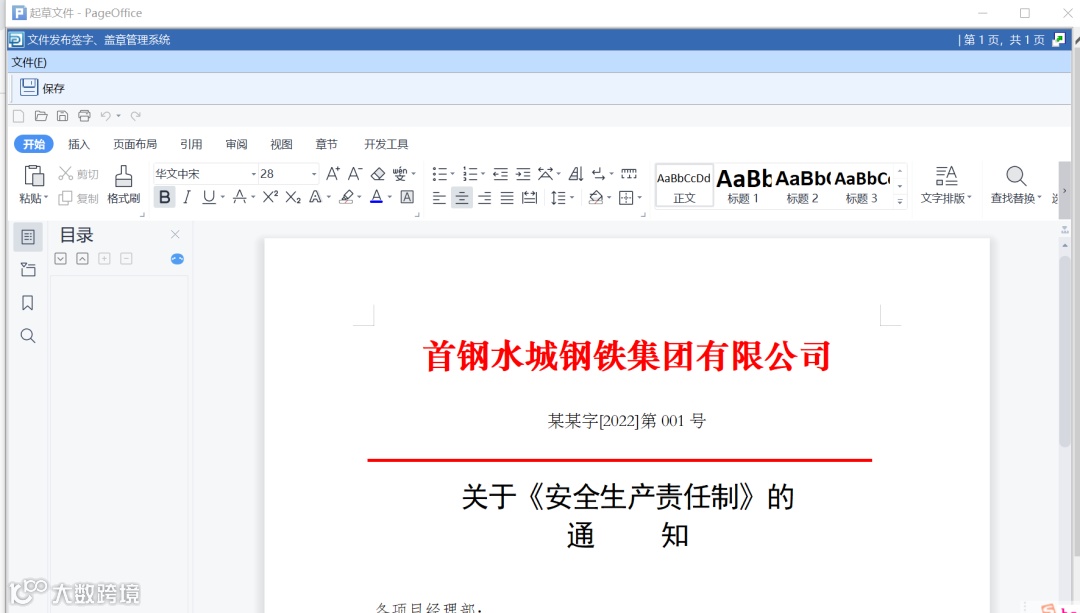
Task: Open the borders dropdown
Action: coord(639,198)
